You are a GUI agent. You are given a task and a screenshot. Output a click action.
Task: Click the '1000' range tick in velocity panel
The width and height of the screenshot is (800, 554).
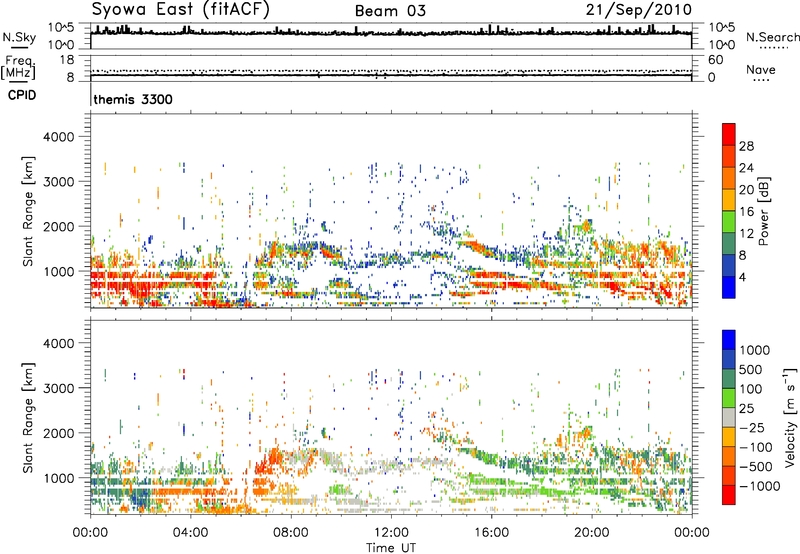pyautogui.click(x=59, y=478)
